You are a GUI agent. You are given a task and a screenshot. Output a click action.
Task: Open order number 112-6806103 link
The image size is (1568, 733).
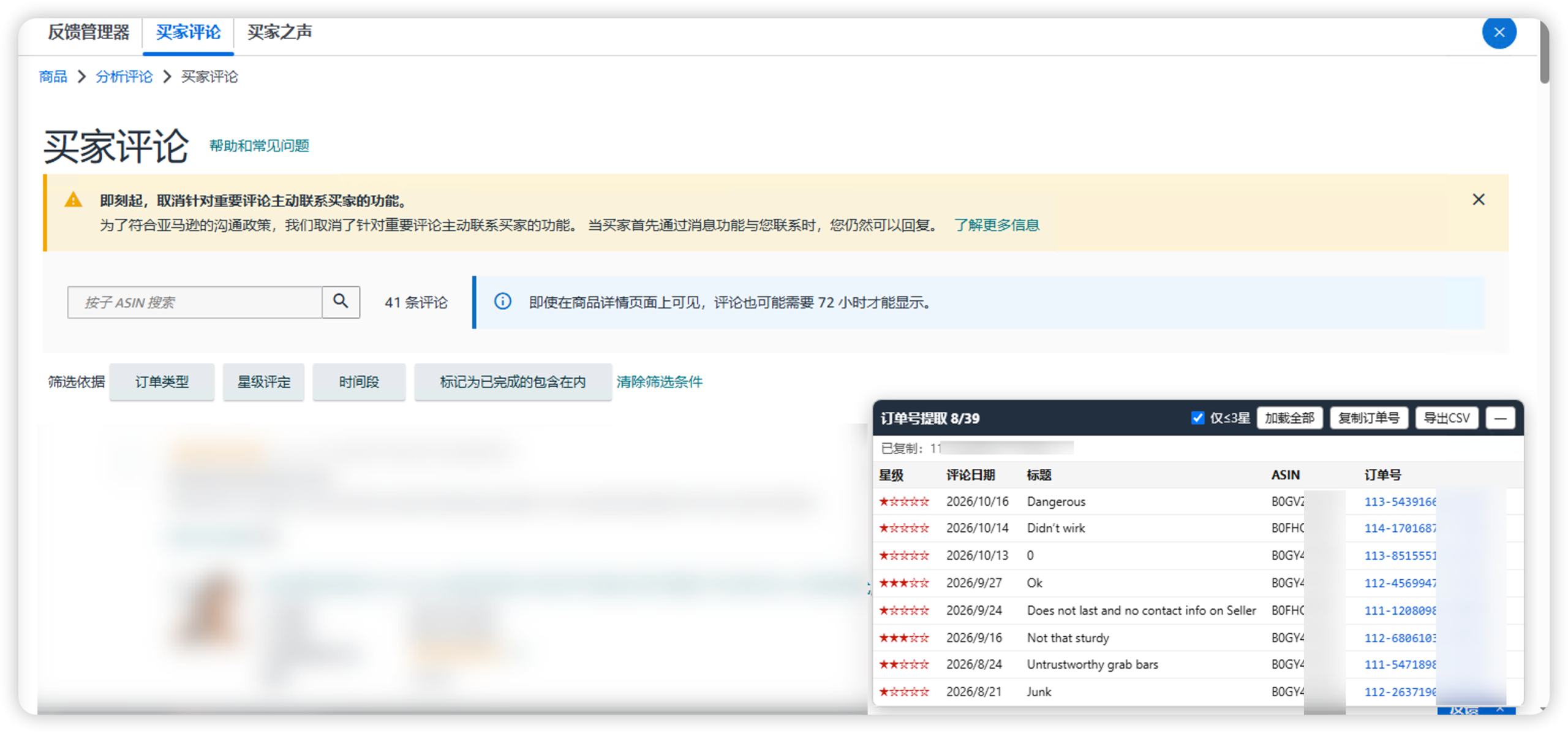[1400, 639]
